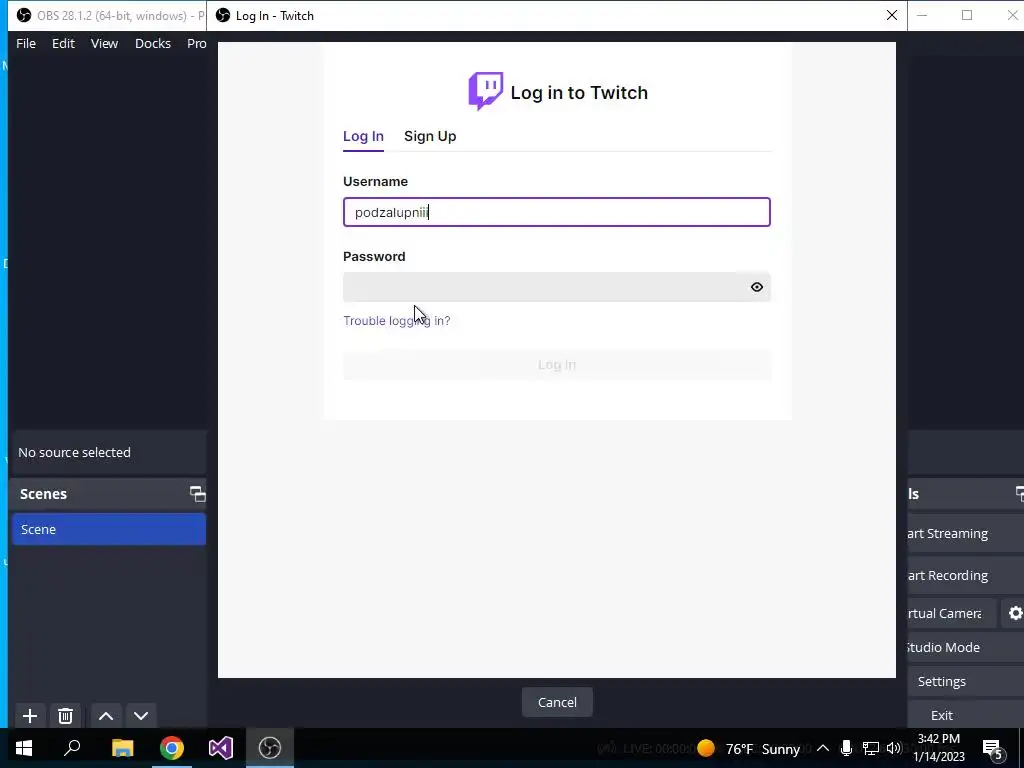Remove scene using trash icon
This screenshot has width=1024, height=768.
[x=65, y=716]
